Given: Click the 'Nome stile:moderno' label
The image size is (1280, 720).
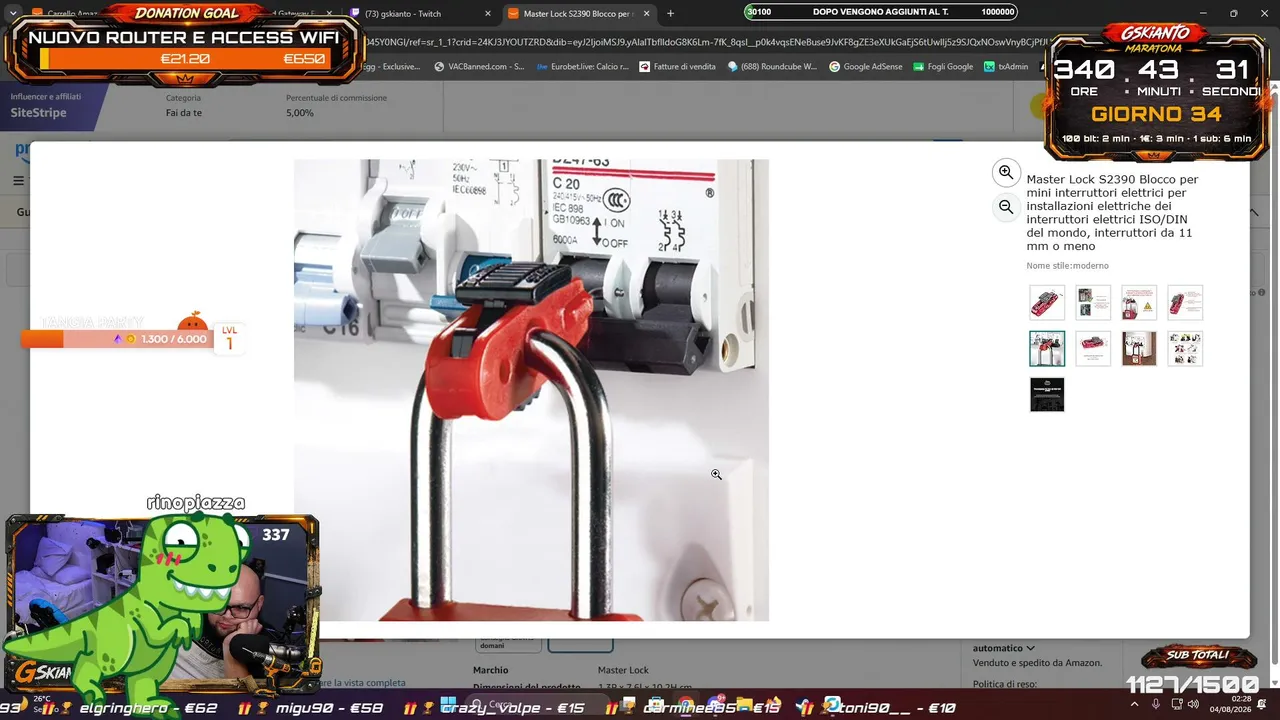Looking at the screenshot, I should coord(1067,266).
